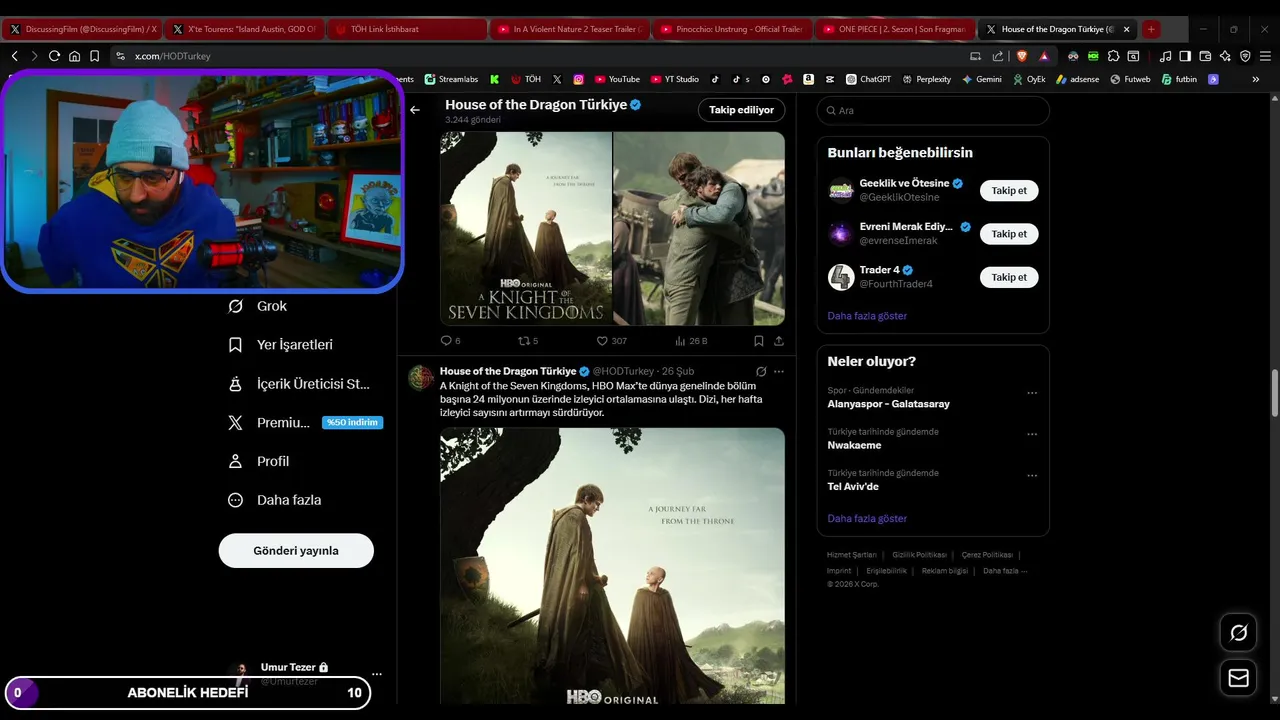
Task: Open Gizlilik Politikası footer link
Action: pyautogui.click(x=920, y=555)
